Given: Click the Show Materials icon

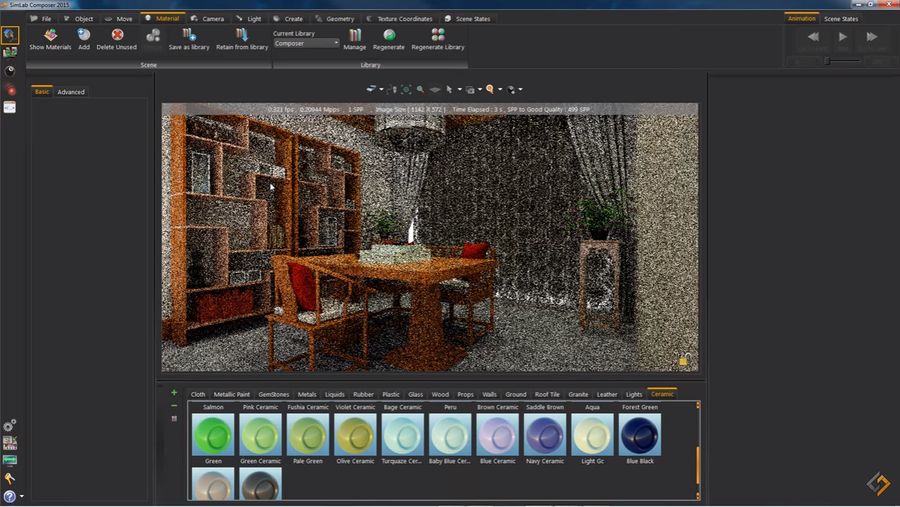Looking at the screenshot, I should [x=50, y=36].
